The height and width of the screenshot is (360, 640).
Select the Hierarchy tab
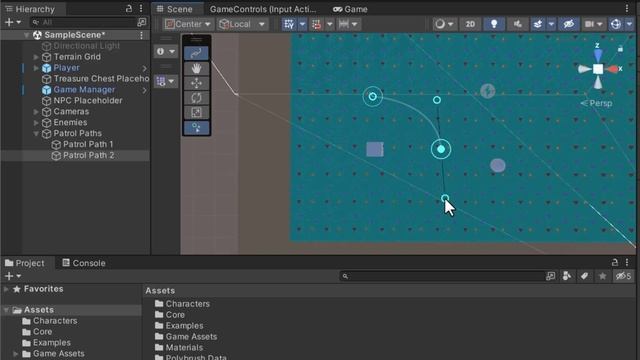[x=30, y=9]
